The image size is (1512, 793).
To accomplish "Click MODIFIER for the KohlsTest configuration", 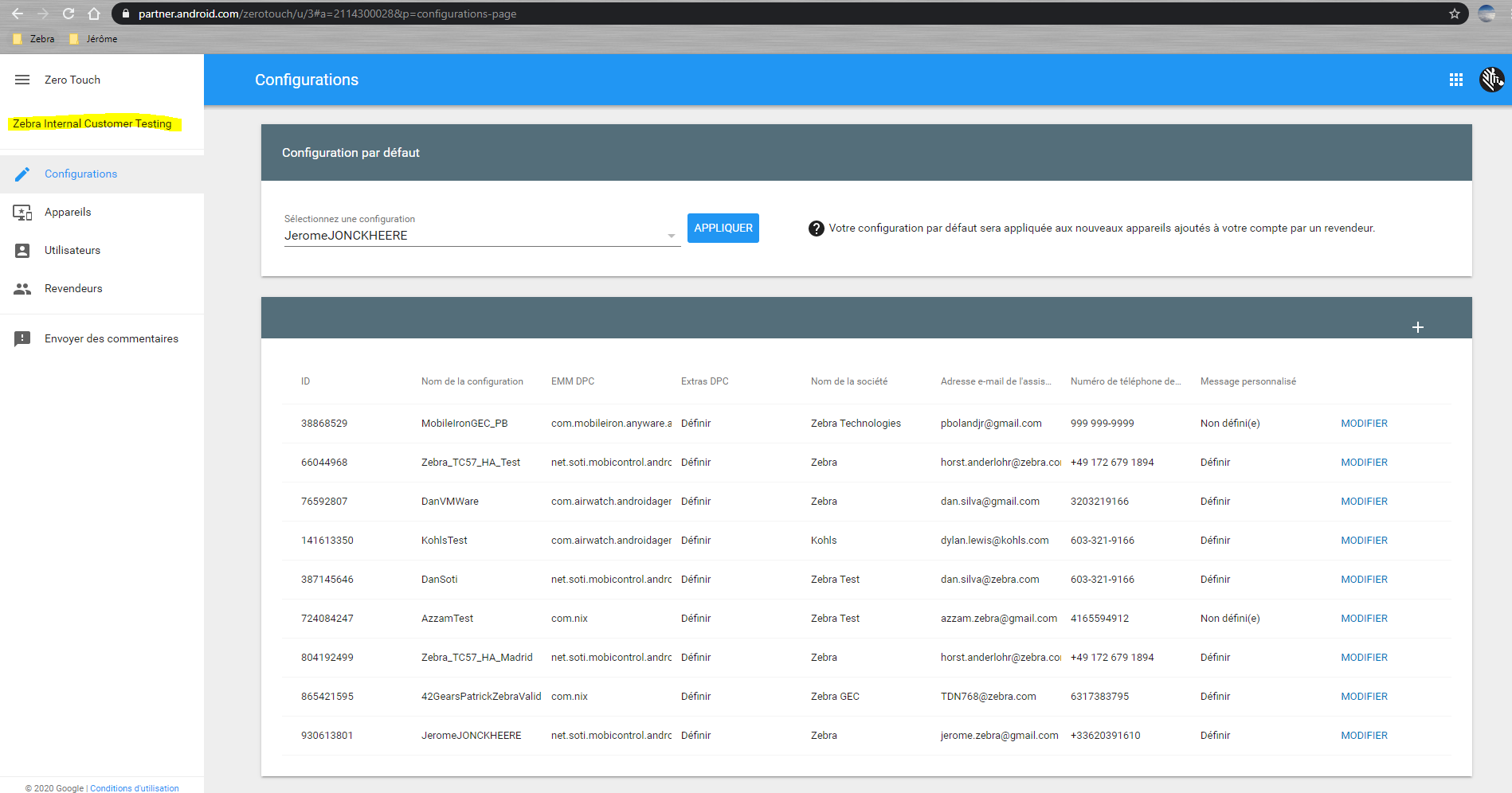I will [x=1363, y=540].
